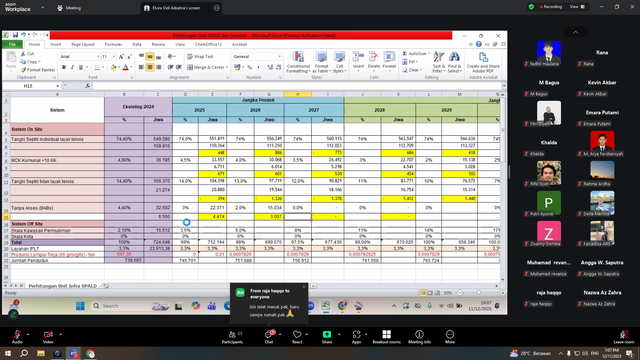Click Merge & Center
The width and height of the screenshot is (640, 360).
(207, 67)
